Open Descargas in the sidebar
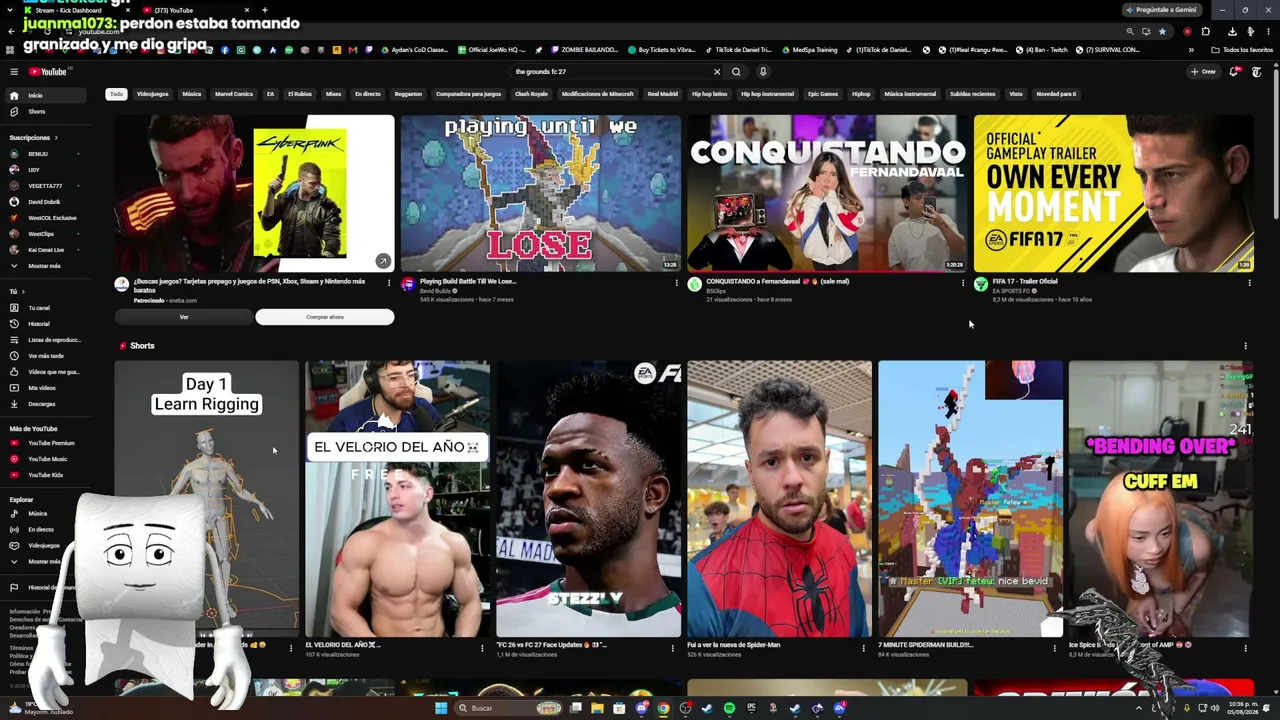Screen dimensions: 1280x720 [x=46, y=404]
